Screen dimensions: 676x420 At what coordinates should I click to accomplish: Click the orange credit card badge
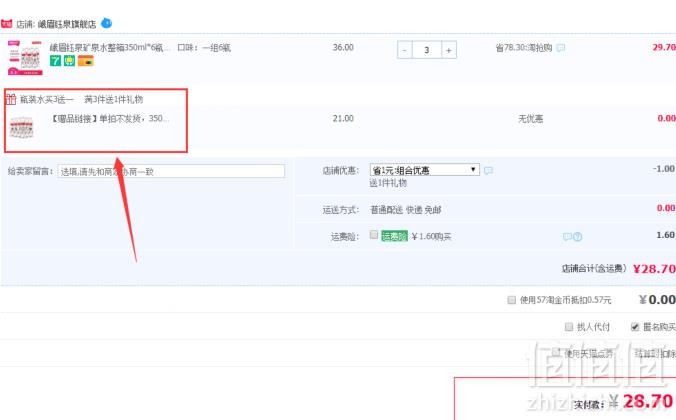(86, 61)
